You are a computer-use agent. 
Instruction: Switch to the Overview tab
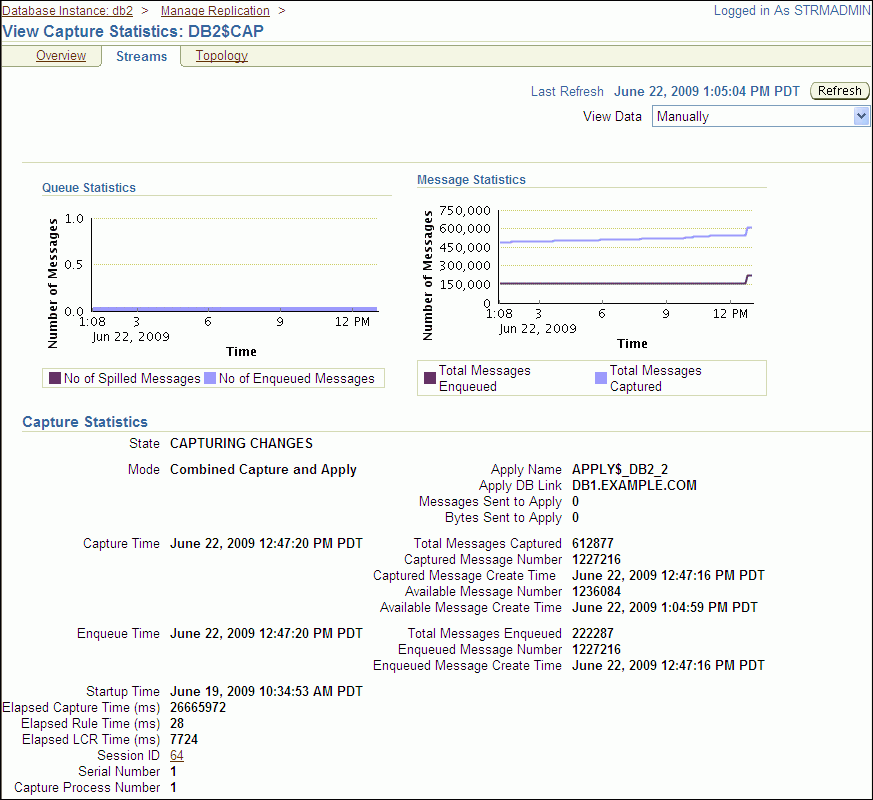pos(61,56)
